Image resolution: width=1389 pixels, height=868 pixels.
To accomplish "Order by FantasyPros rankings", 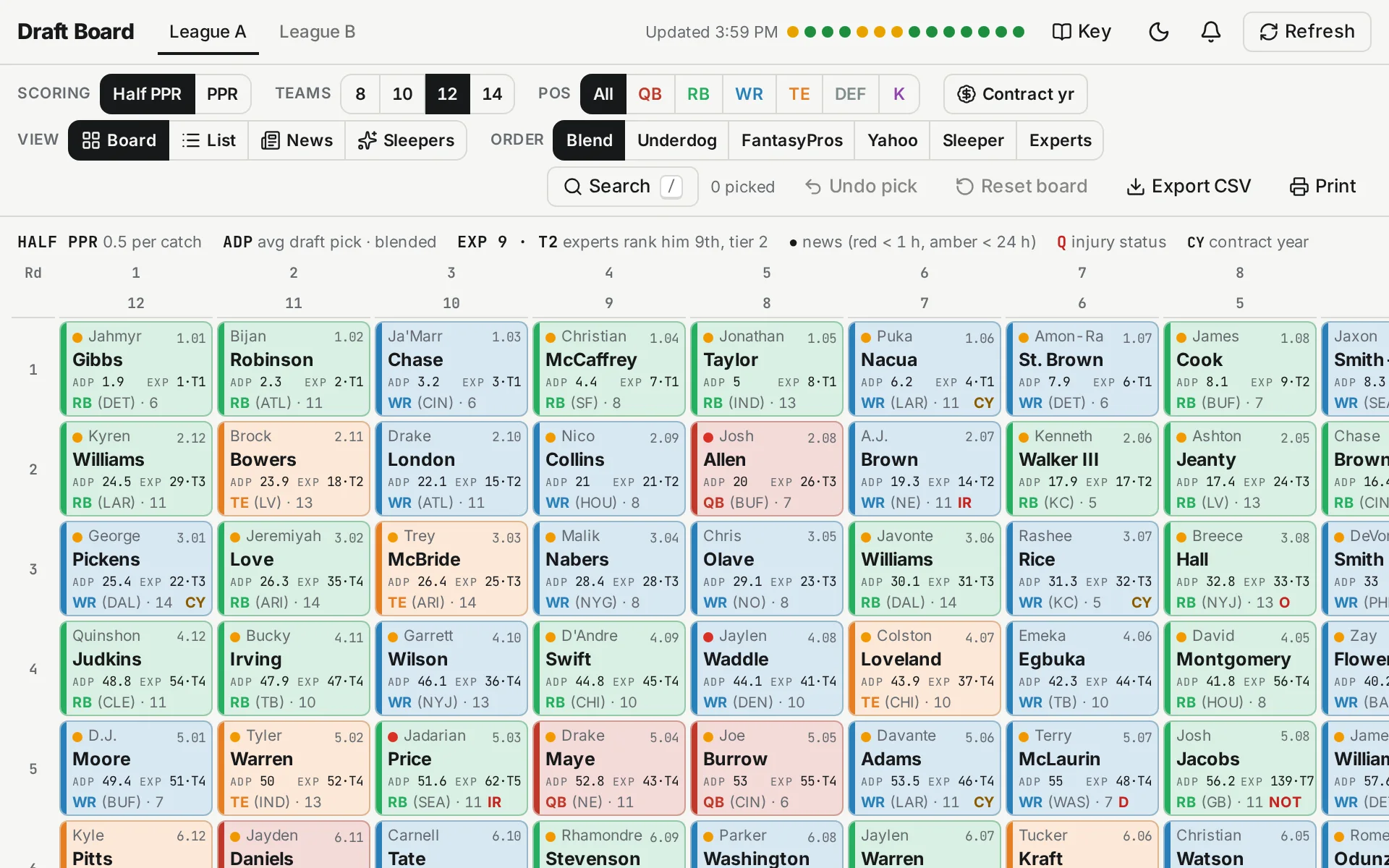I will click(x=791, y=140).
